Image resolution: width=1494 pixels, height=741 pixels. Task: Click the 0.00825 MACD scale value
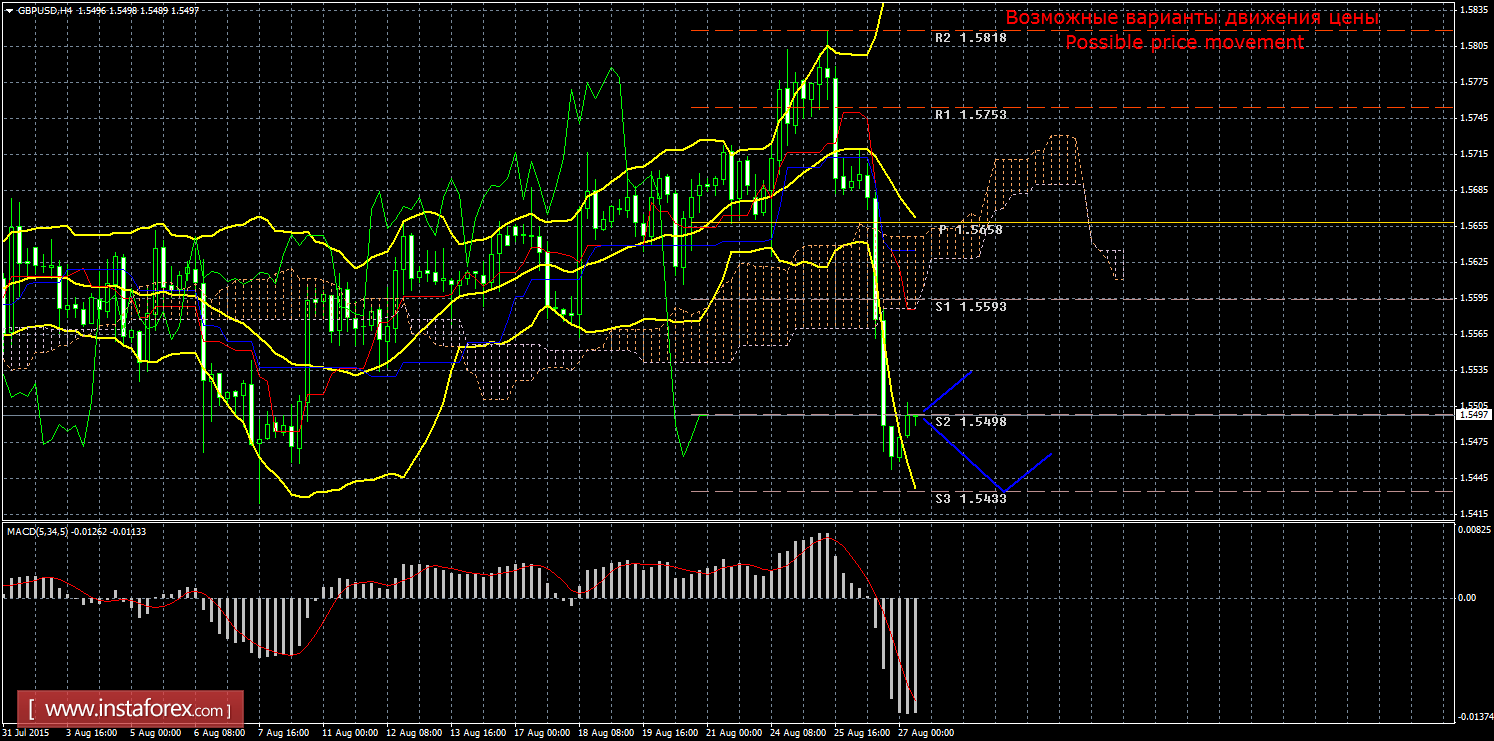point(1473,532)
